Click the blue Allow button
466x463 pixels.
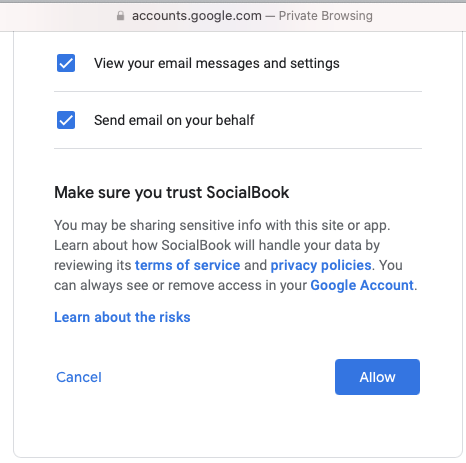tap(377, 377)
